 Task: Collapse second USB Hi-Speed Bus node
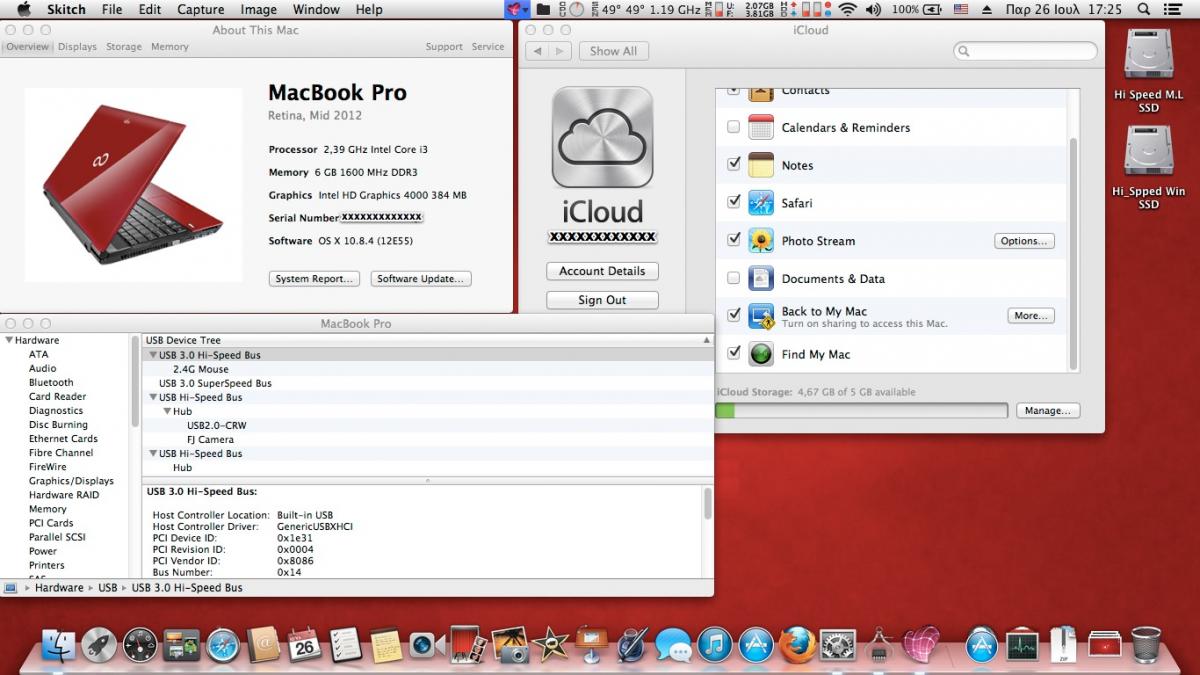(x=153, y=453)
